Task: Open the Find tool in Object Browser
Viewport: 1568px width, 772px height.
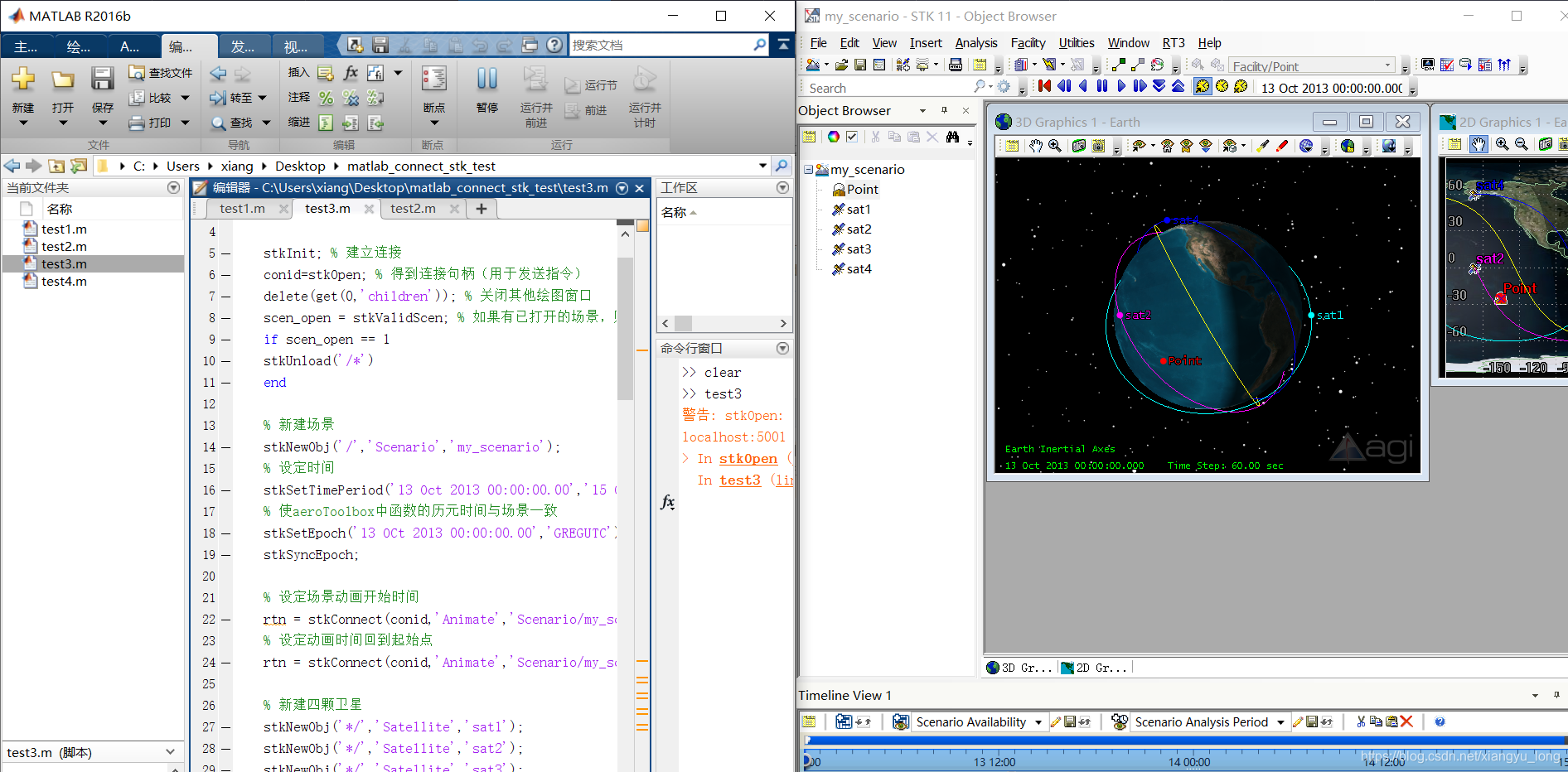Action: [x=952, y=138]
